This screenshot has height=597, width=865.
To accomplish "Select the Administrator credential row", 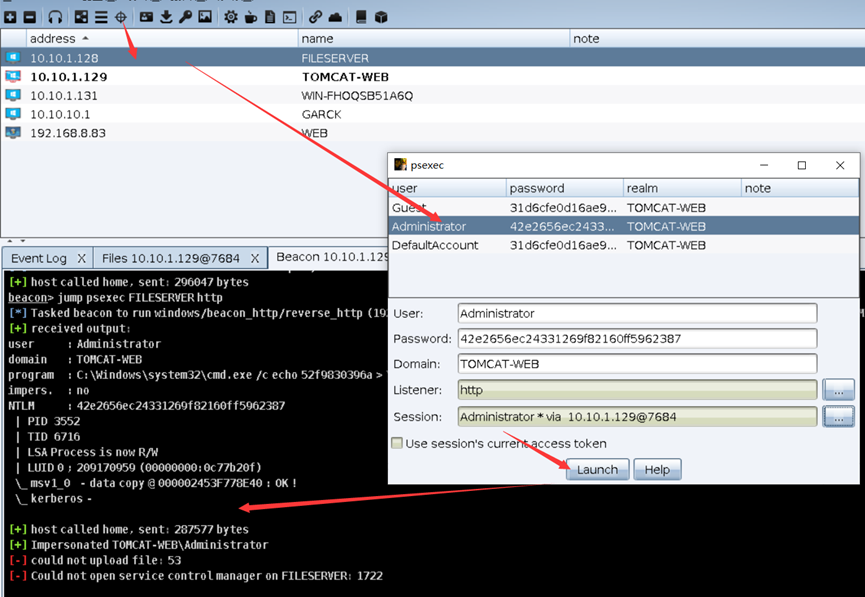I will point(624,226).
